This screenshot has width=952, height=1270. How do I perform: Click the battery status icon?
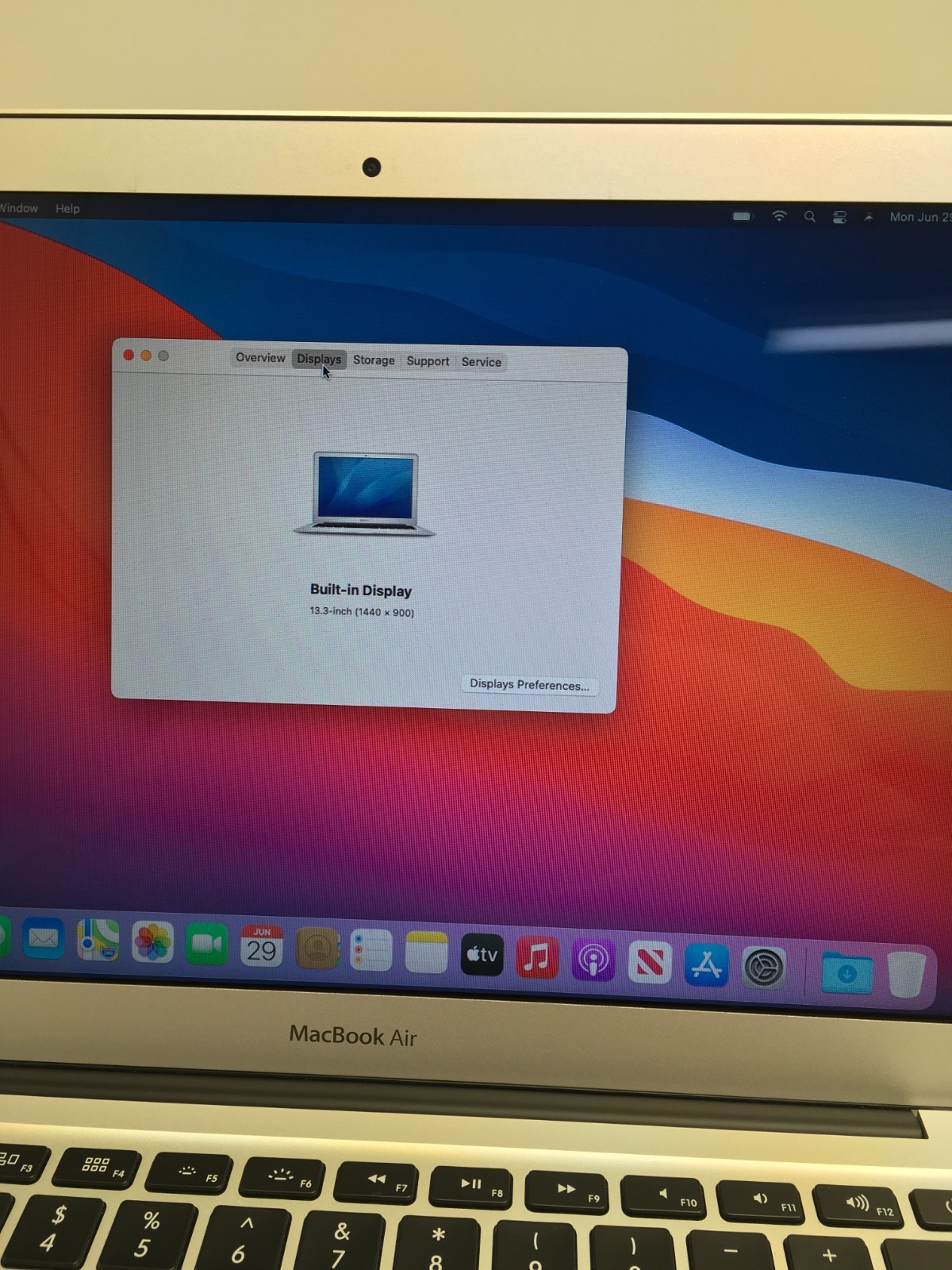tap(742, 216)
